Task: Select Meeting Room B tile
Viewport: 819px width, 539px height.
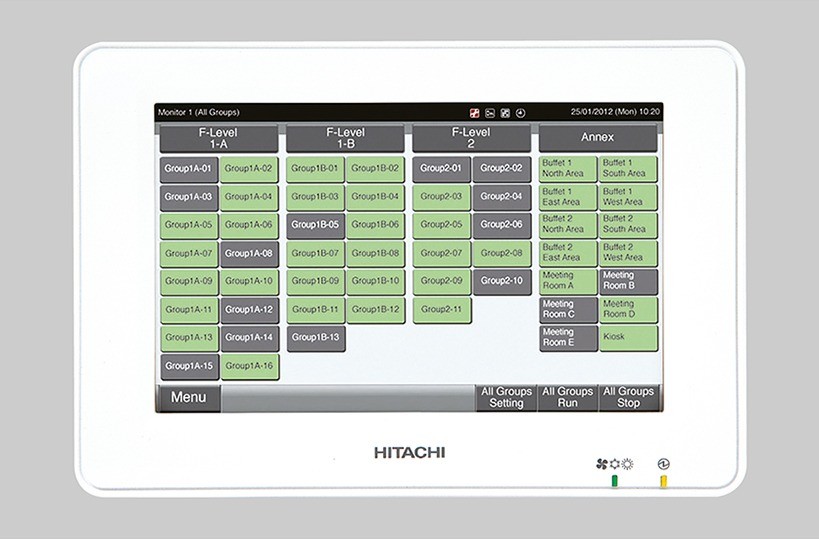Action: pos(629,282)
